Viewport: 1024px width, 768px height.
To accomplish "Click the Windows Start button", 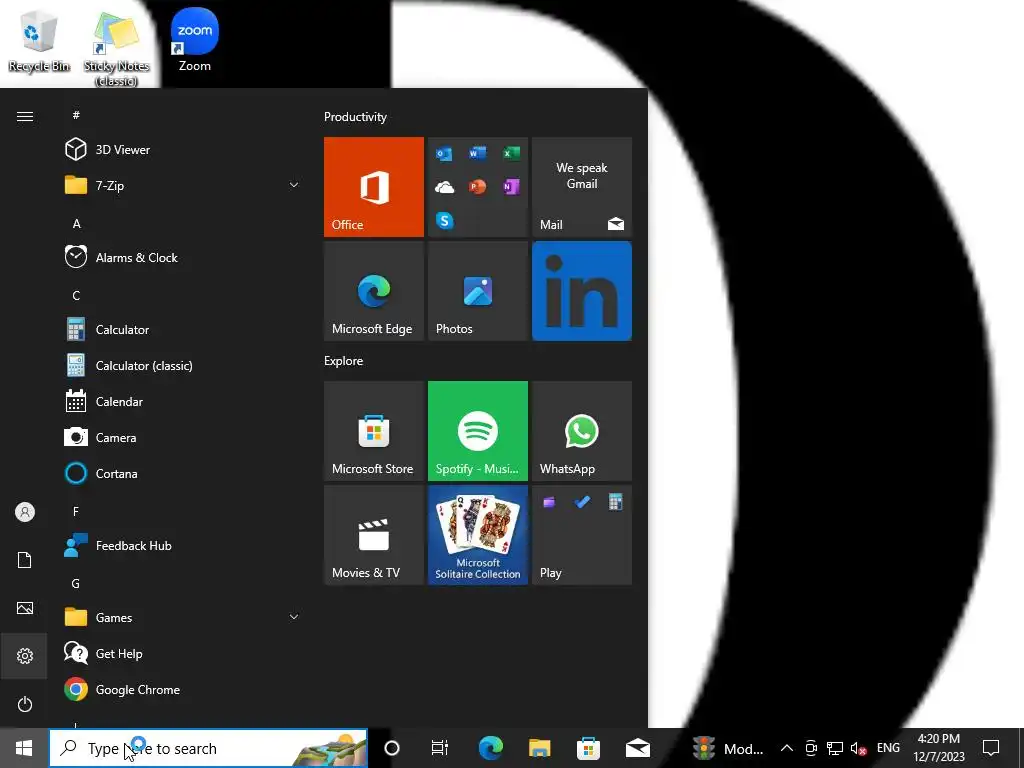I will [x=24, y=748].
